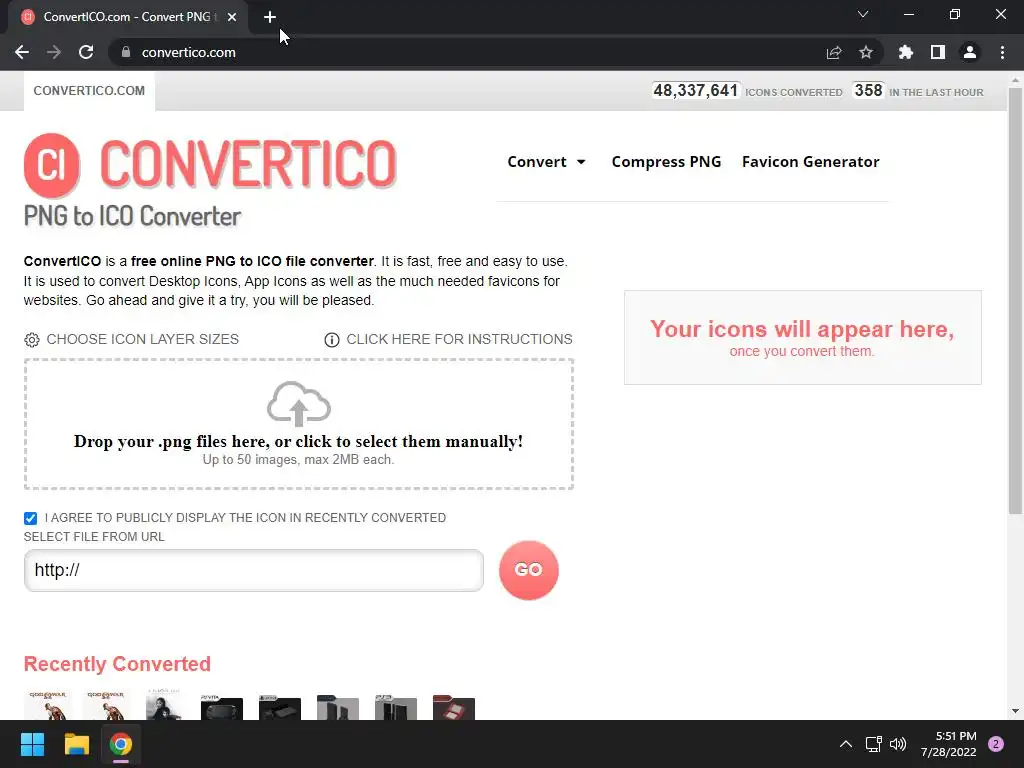The width and height of the screenshot is (1024, 768).
Task: Select the CONVERTICO.COM top tab
Action: point(89,91)
